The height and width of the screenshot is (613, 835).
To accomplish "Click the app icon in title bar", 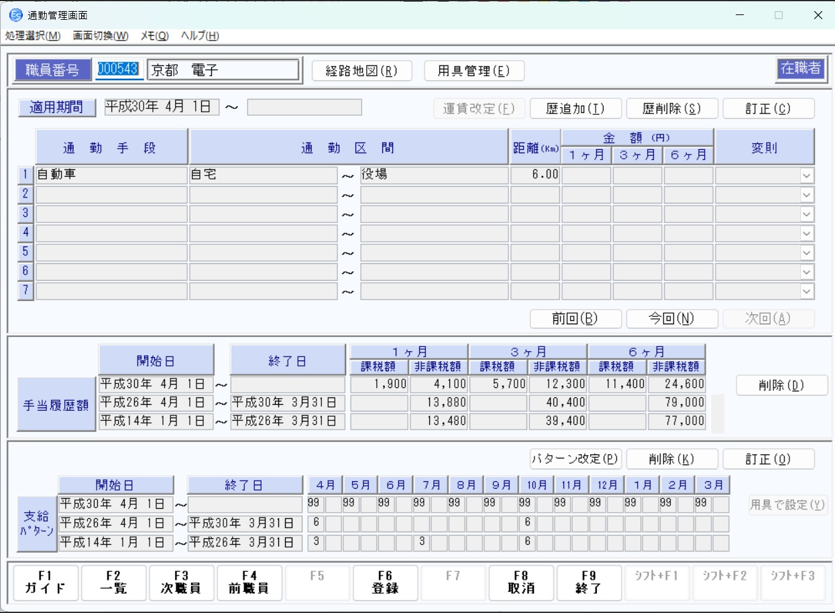I will (15, 15).
